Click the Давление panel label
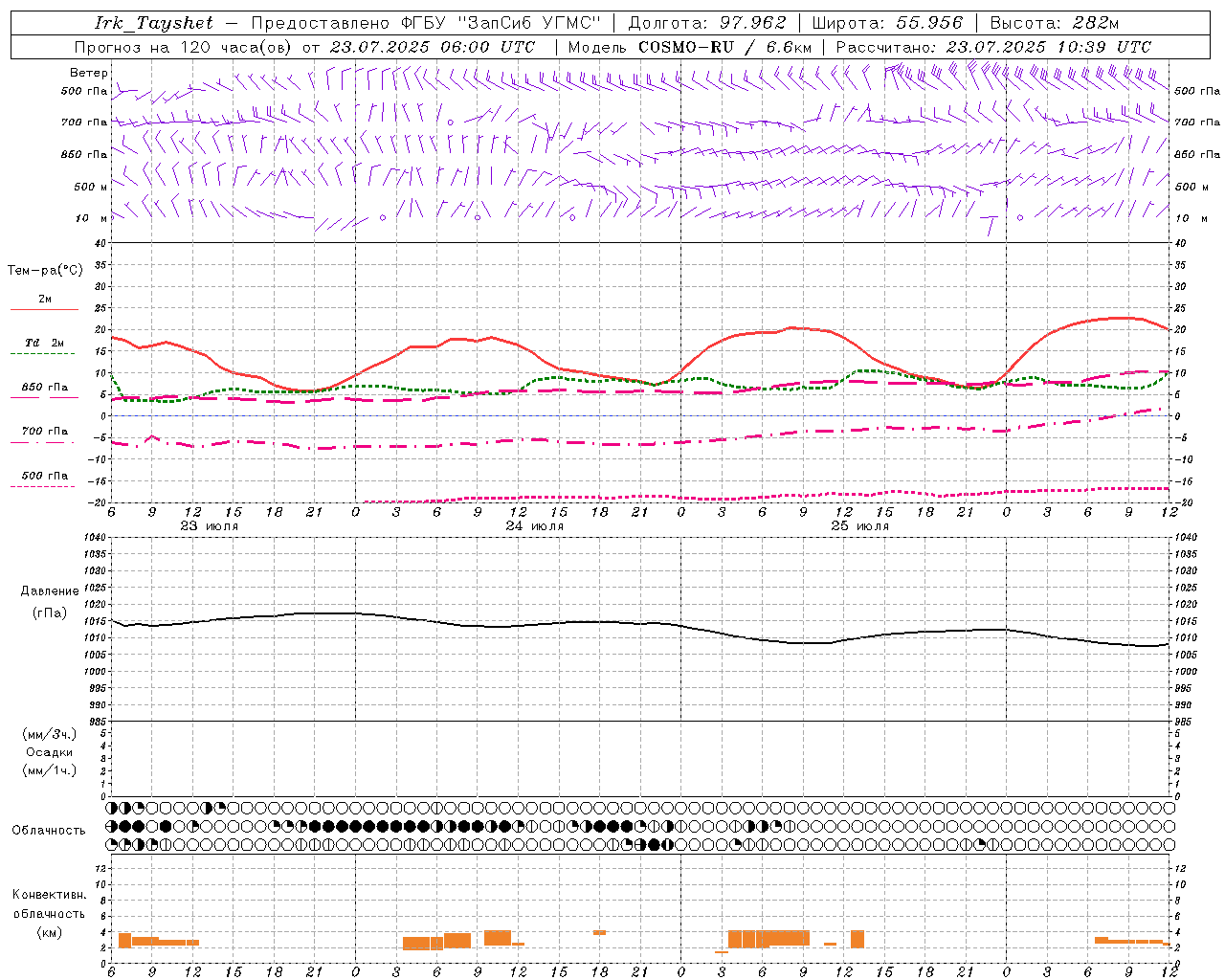1225x980 pixels. pyautogui.click(x=50, y=591)
